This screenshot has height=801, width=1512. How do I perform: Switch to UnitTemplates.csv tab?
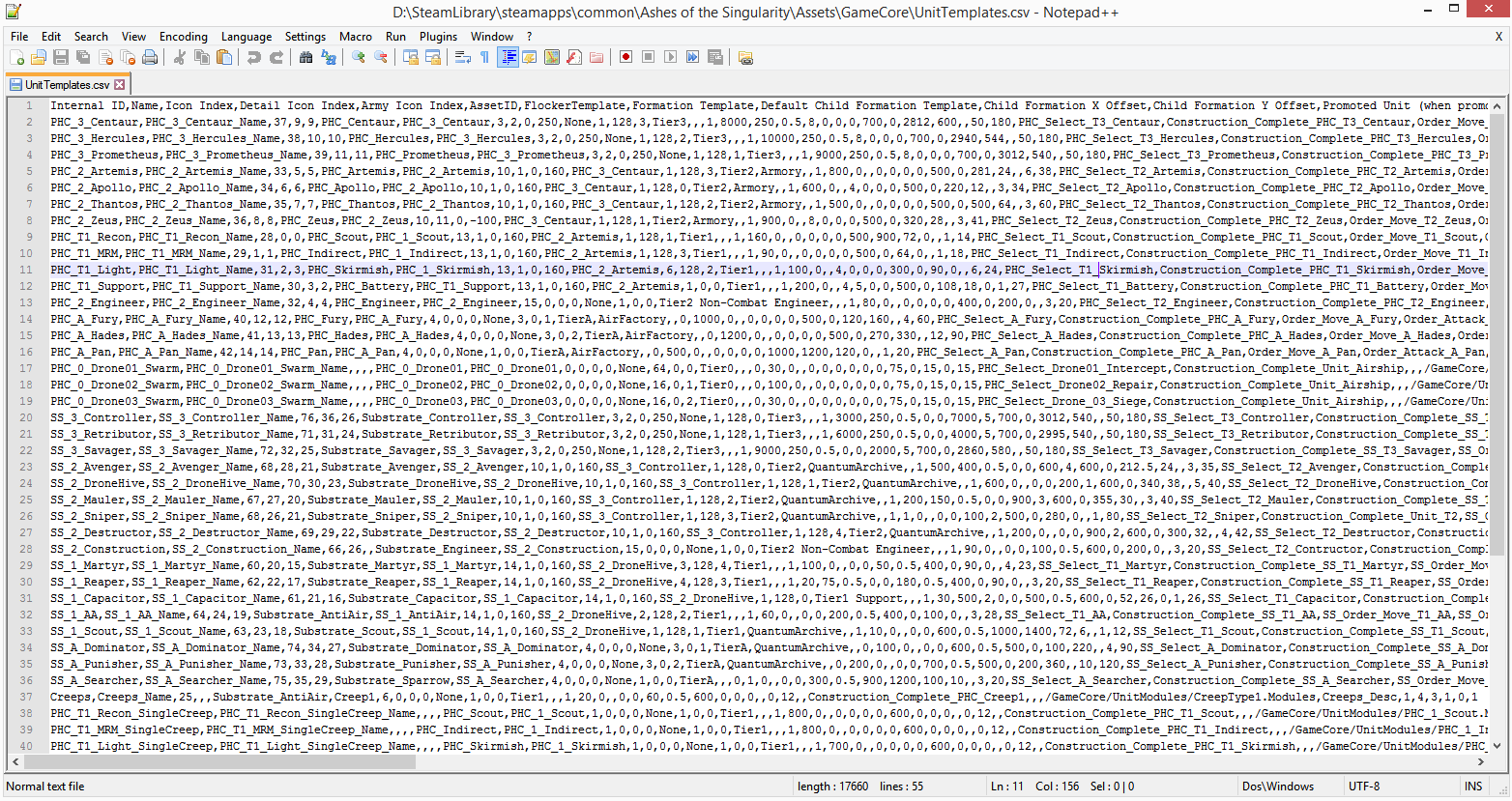[x=67, y=85]
